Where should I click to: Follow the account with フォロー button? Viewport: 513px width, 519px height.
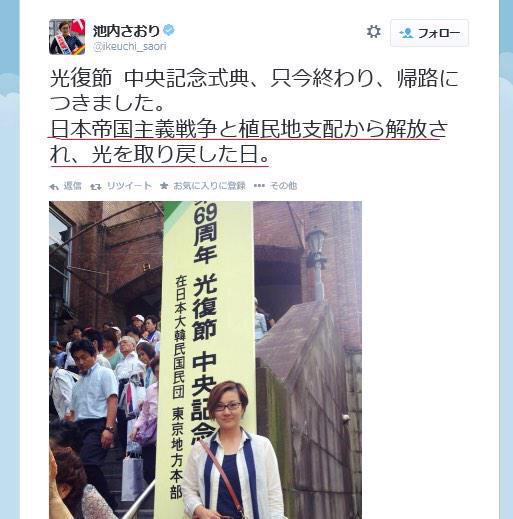[429, 33]
